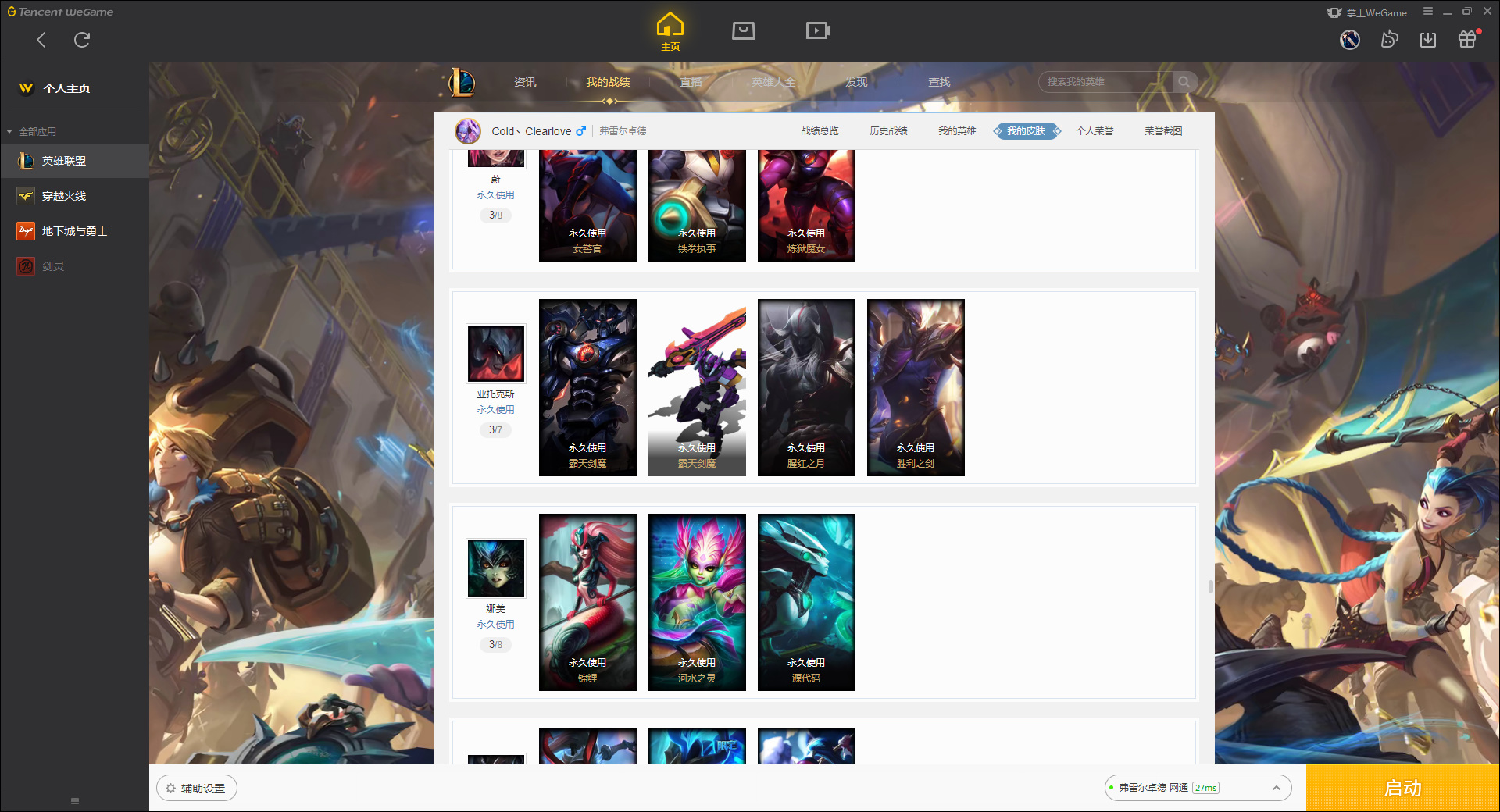Open the 胜利之剑 skin card
1500x812 pixels.
tap(916, 387)
